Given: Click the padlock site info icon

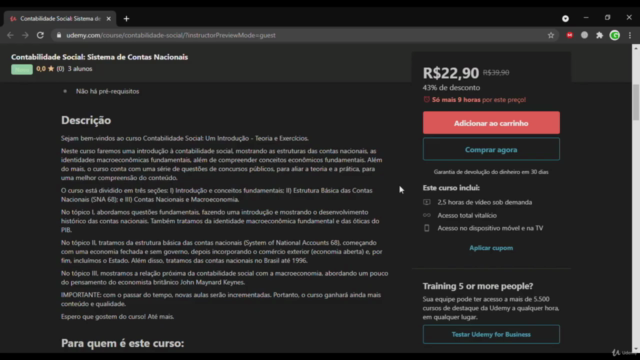Looking at the screenshot, I should (59, 36).
